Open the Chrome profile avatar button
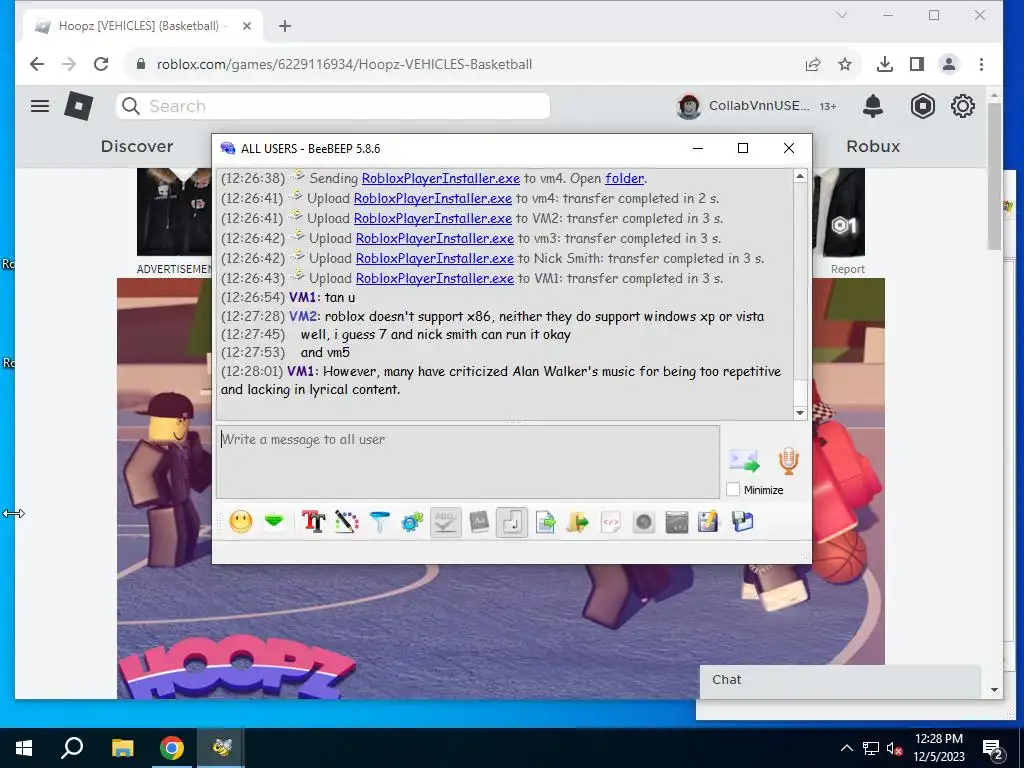 [949, 64]
